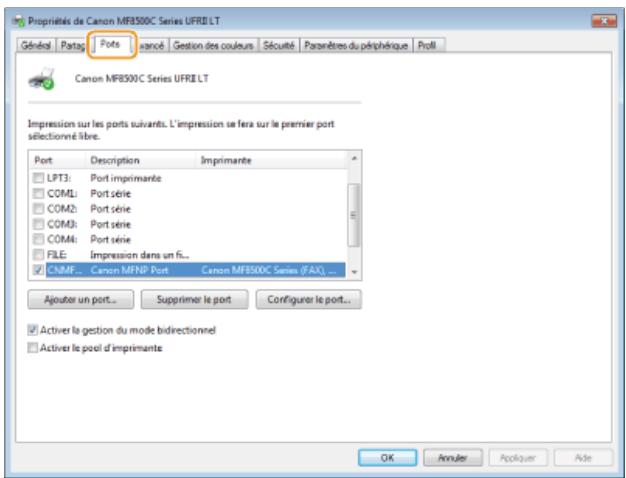Click 'Canon MF8500C Series (FAX)' printer cell

(269, 270)
